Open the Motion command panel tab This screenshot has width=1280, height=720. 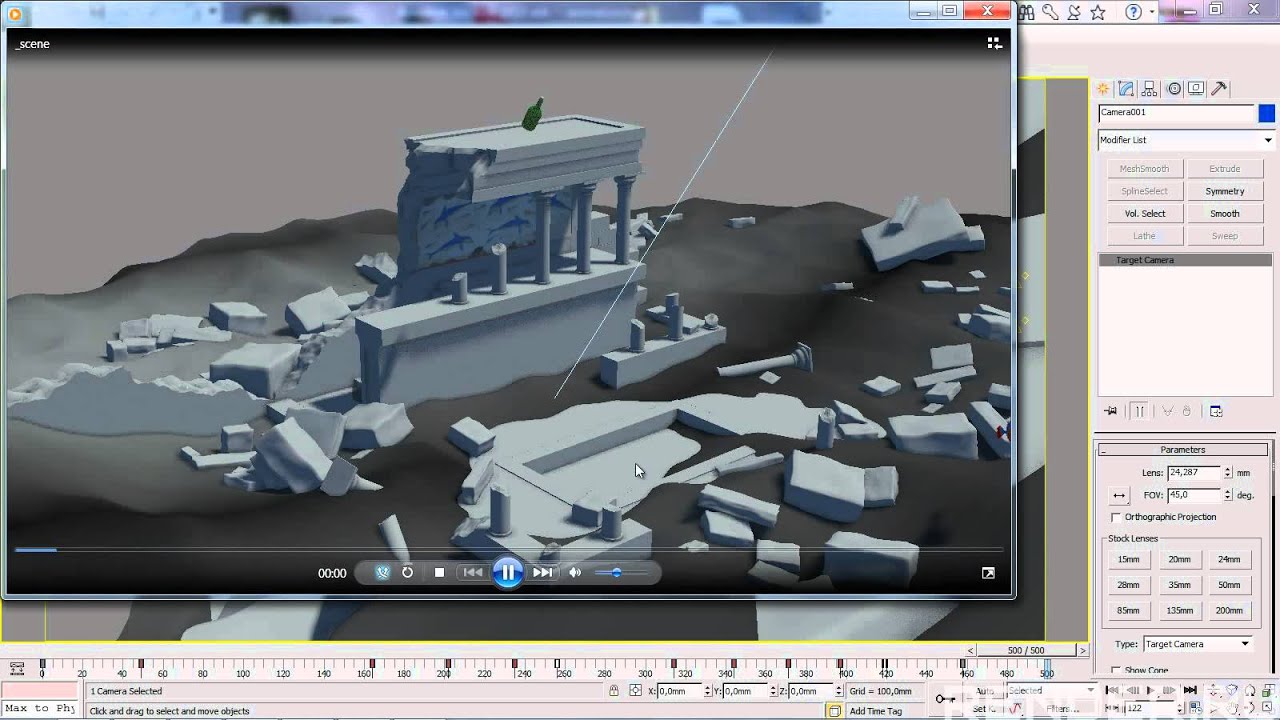1174,88
